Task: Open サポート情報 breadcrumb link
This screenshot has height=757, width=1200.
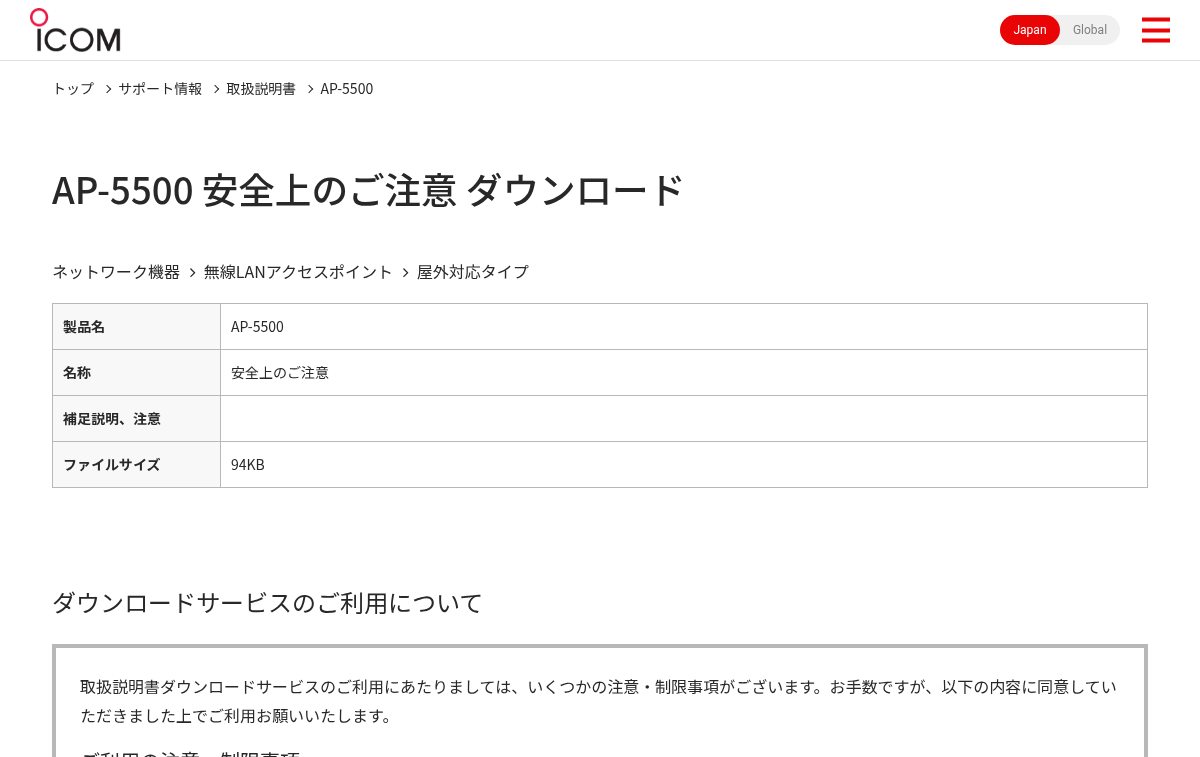Action: coord(160,89)
